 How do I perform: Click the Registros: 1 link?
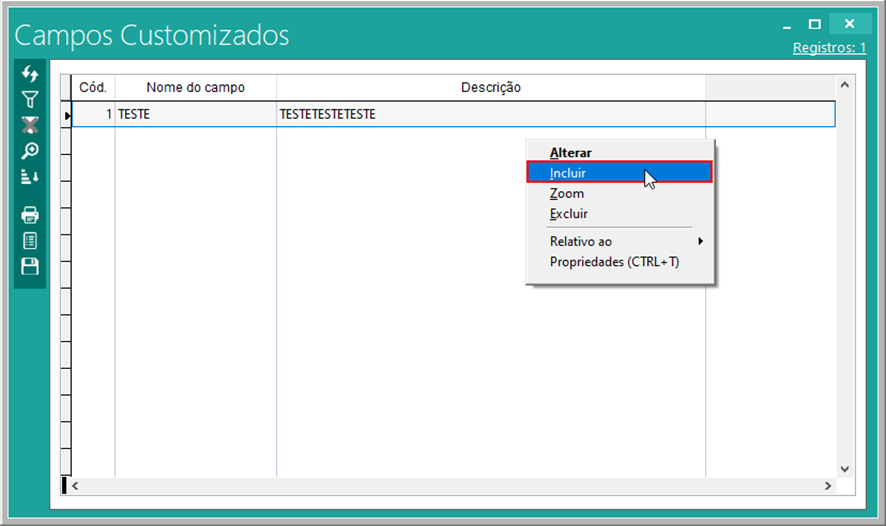[x=829, y=48]
